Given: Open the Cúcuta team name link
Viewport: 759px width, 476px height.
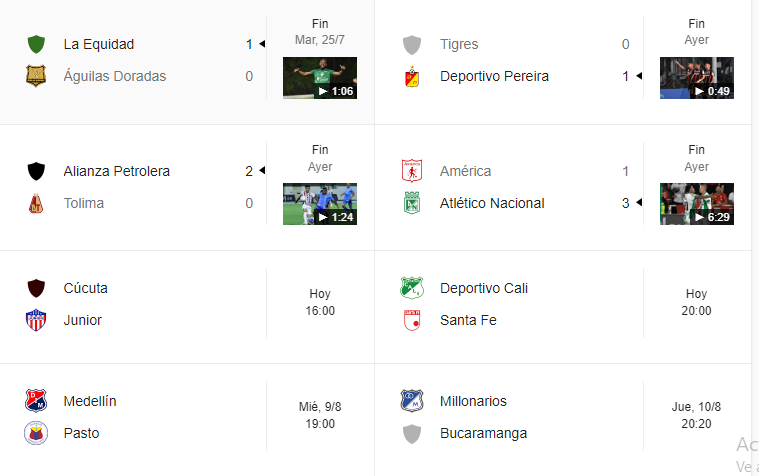Looking at the screenshot, I should 86,288.
